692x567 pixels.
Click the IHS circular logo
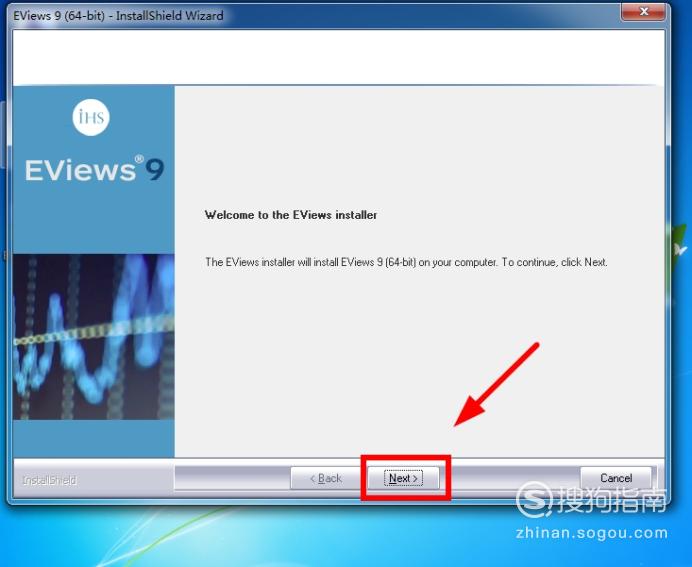click(x=91, y=117)
